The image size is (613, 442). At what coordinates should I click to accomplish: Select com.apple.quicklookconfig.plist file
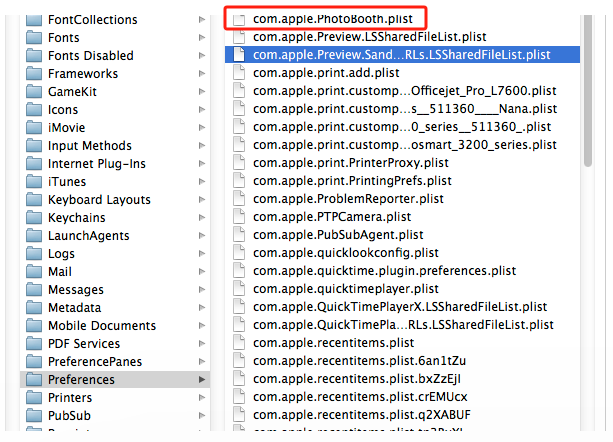point(346,252)
